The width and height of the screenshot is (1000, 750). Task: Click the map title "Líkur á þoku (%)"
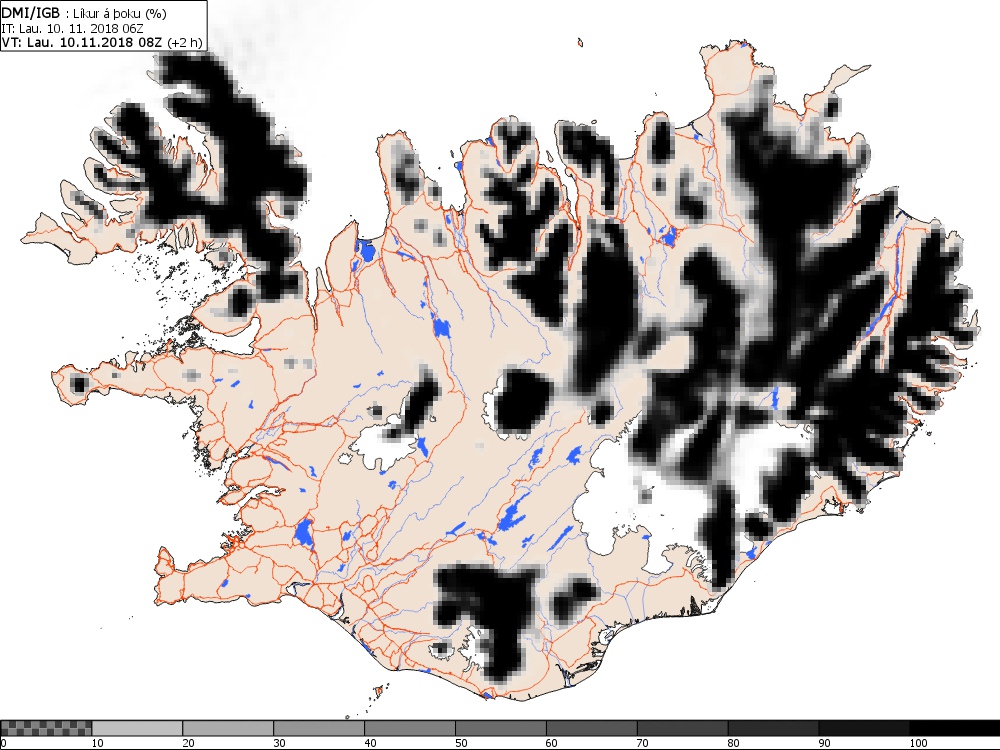[120, 13]
